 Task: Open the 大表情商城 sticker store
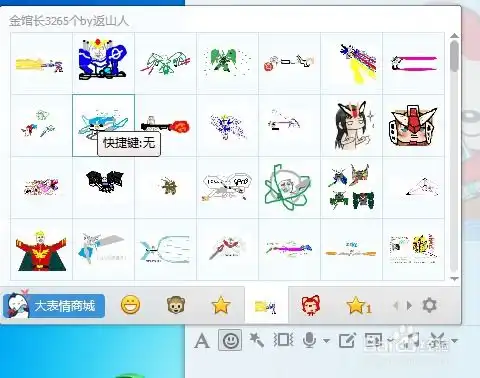point(54,305)
